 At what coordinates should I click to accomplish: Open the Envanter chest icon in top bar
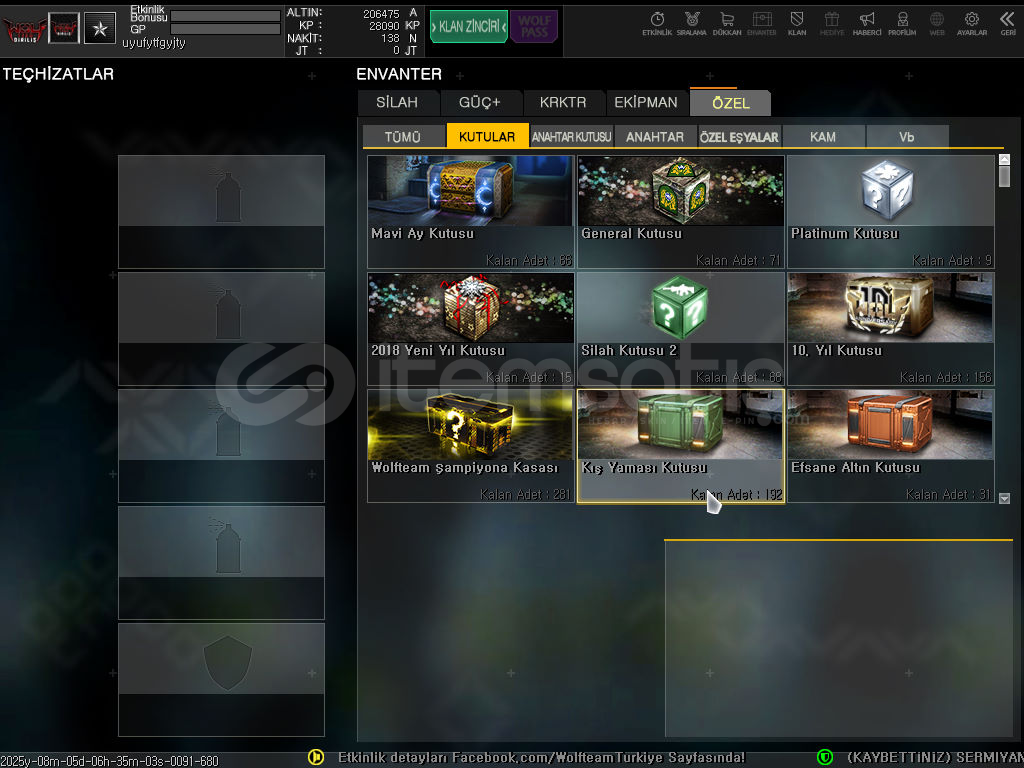coord(761,24)
